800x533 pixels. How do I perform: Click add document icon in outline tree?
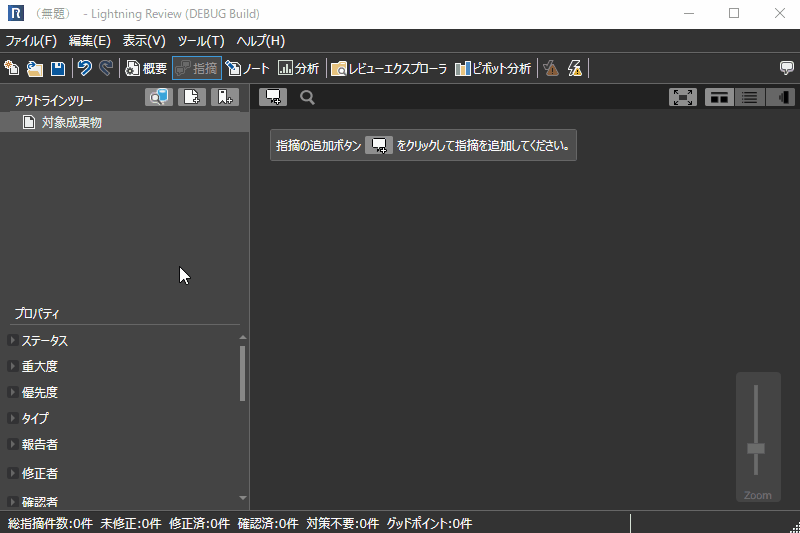pyautogui.click(x=192, y=97)
